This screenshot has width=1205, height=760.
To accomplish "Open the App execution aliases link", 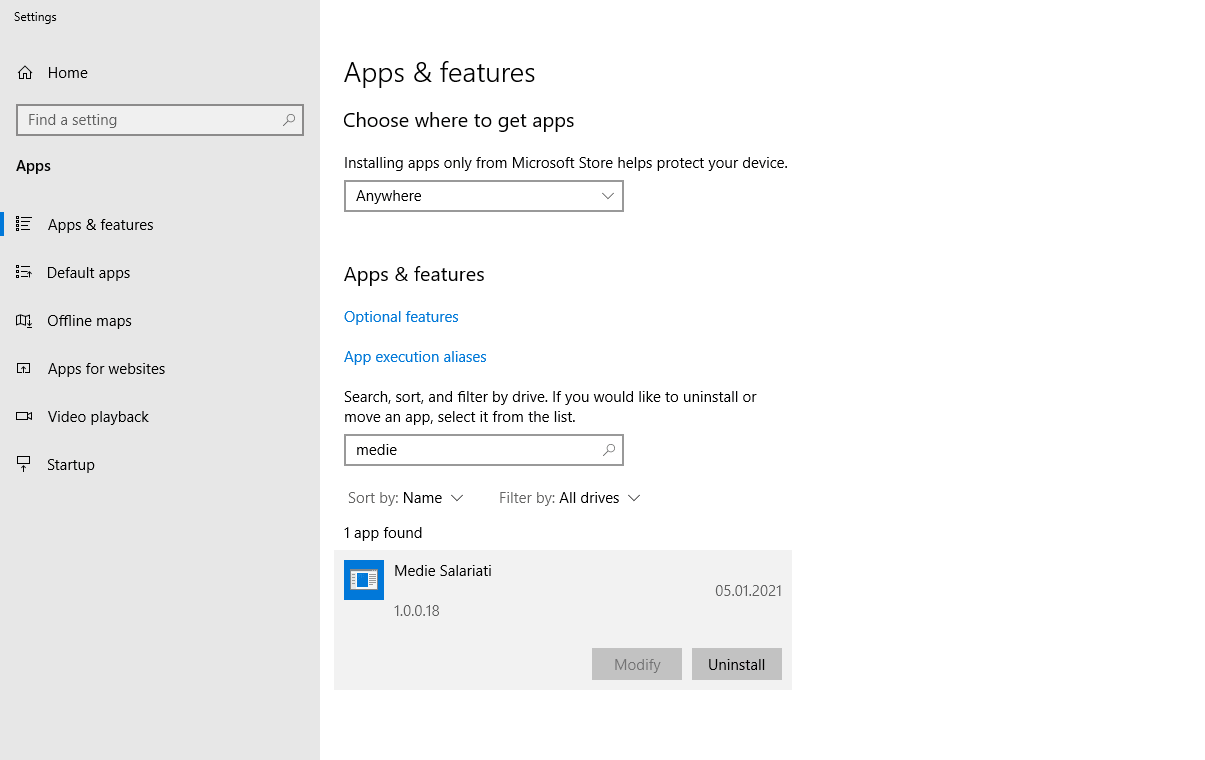I will coord(415,357).
